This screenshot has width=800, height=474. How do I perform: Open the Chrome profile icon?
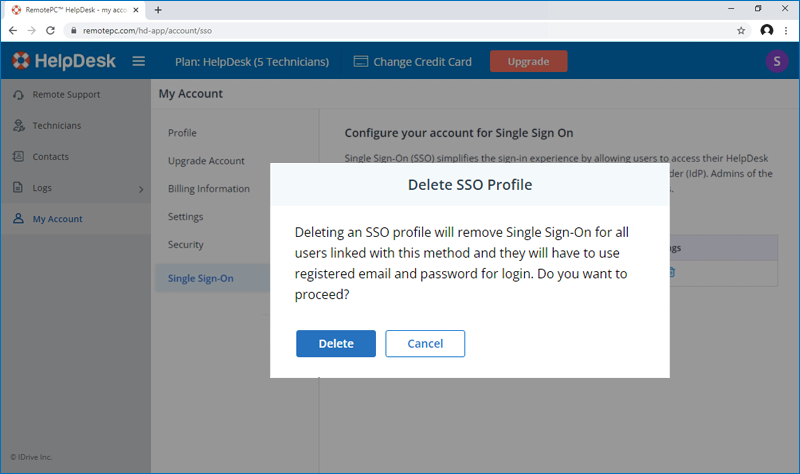coord(766,31)
